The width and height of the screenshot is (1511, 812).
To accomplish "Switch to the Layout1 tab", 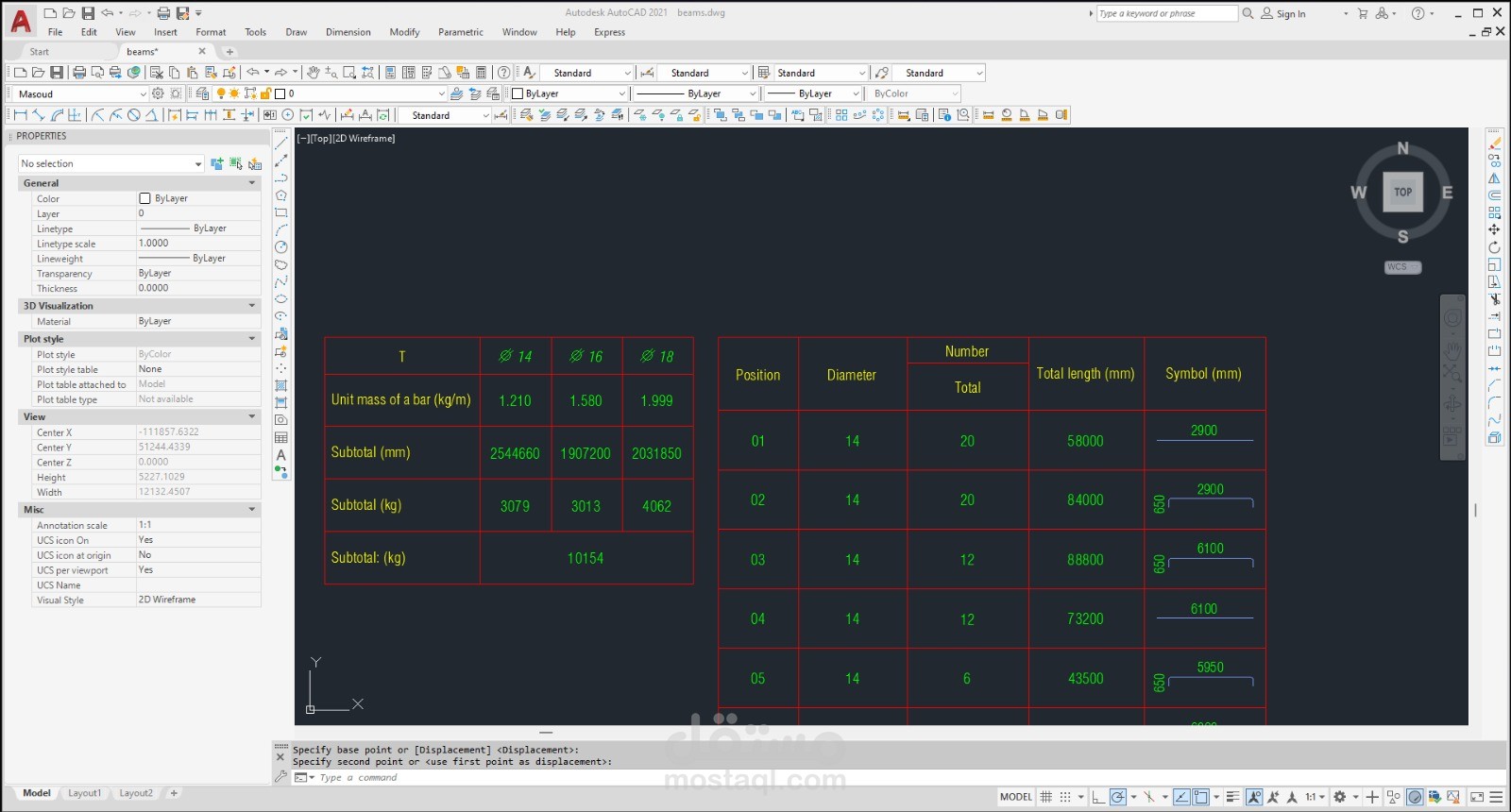I will [x=84, y=793].
